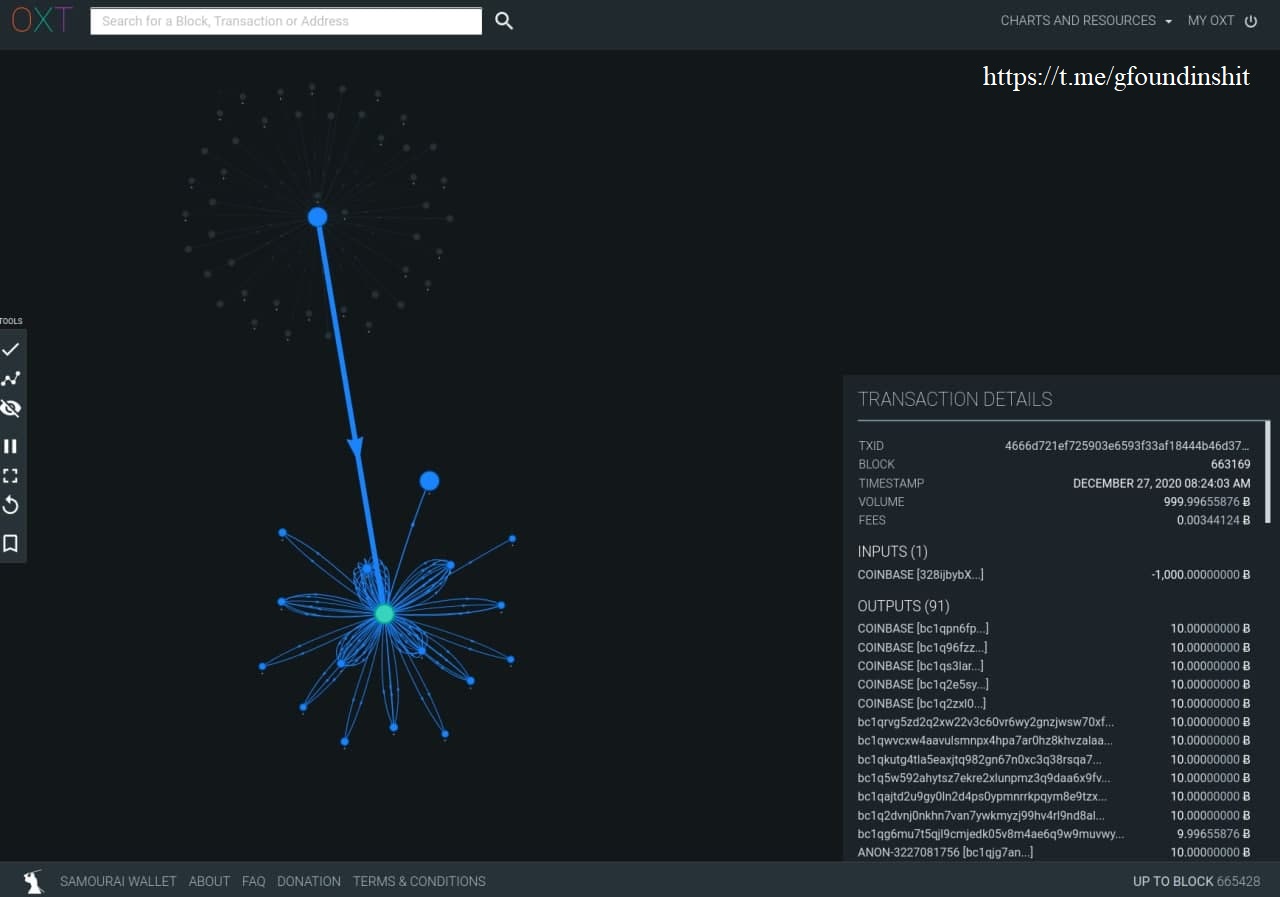
Task: Click the Samourai Wallet logo icon
Action: click(35, 881)
